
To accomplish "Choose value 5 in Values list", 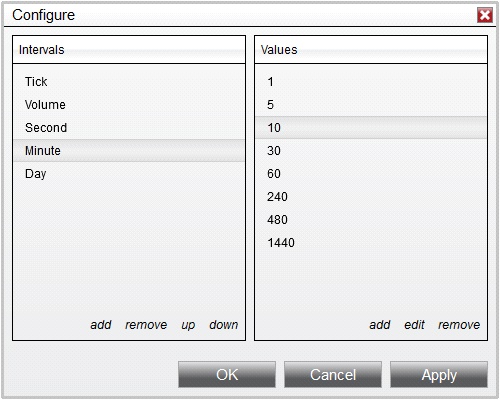I will [x=371, y=105].
